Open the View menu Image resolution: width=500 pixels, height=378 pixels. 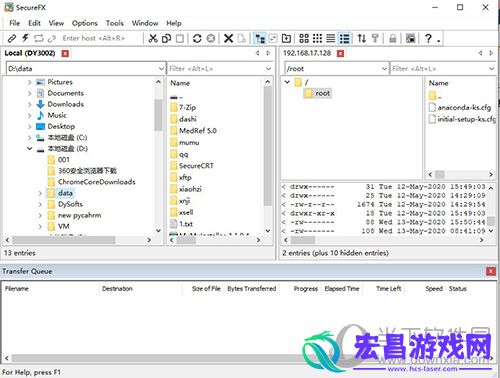56,23
